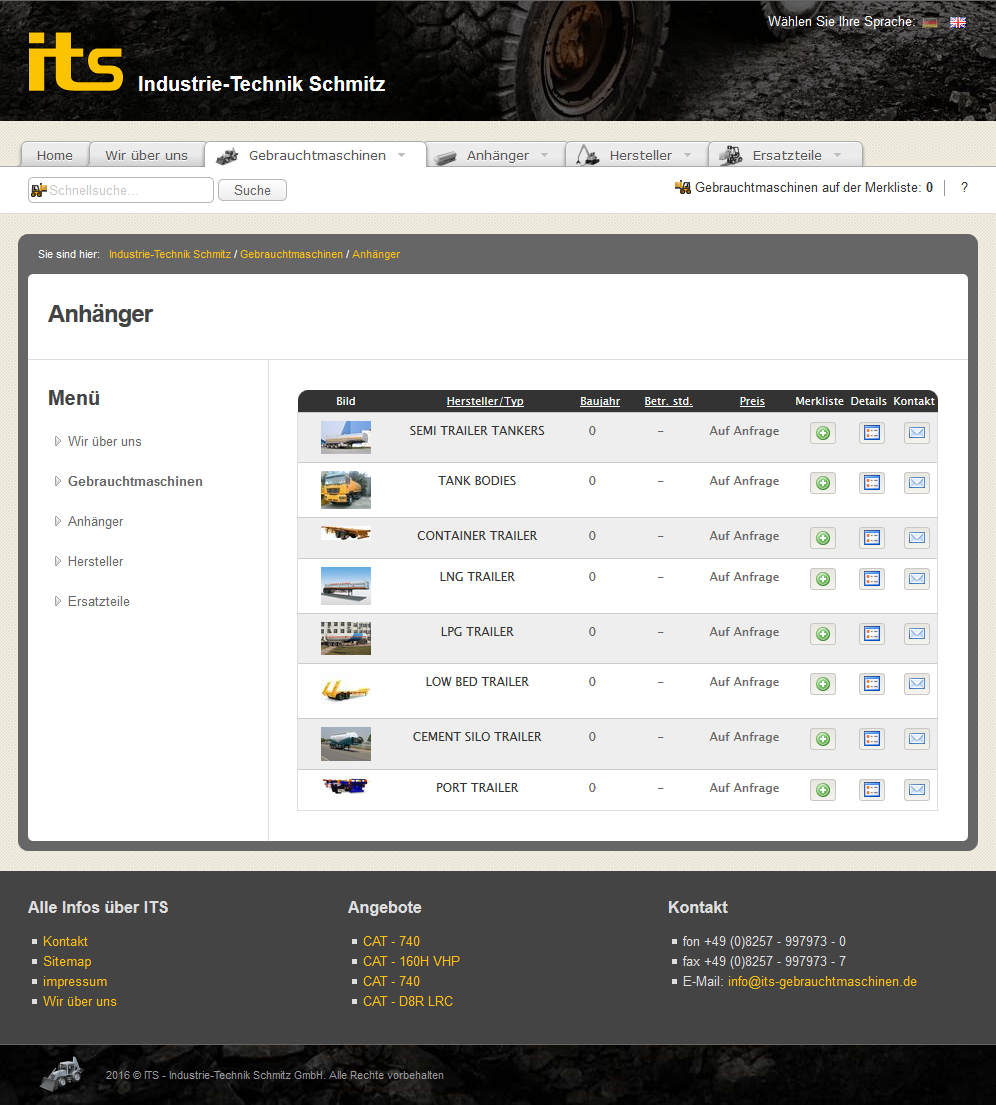View details icon for LNG TRAILER
Screen dimensions: 996x1105
[x=872, y=579]
